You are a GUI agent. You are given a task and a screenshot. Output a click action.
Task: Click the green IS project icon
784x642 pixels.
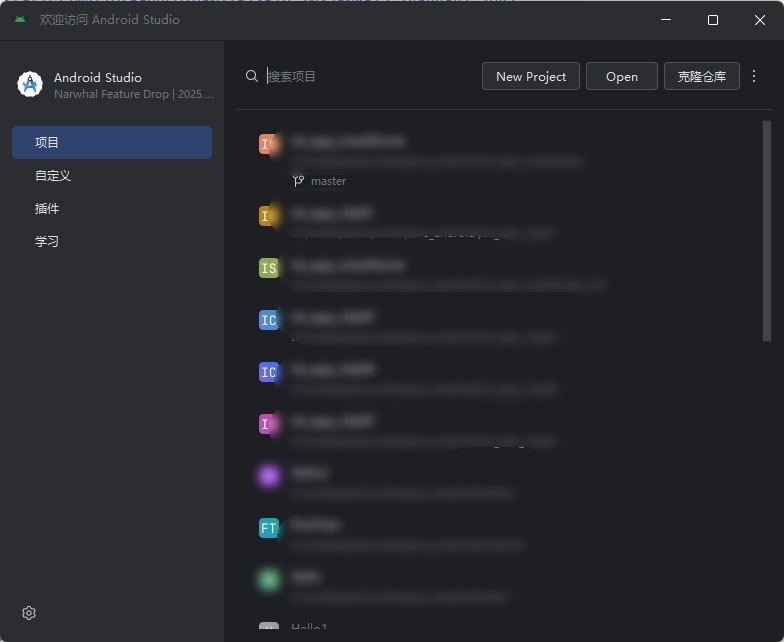pos(268,268)
